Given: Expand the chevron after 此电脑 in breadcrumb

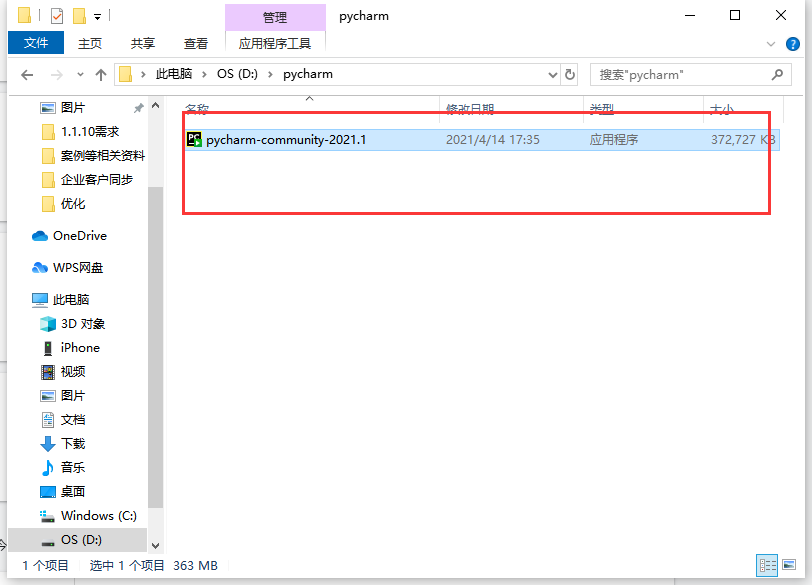Looking at the screenshot, I should coord(205,75).
